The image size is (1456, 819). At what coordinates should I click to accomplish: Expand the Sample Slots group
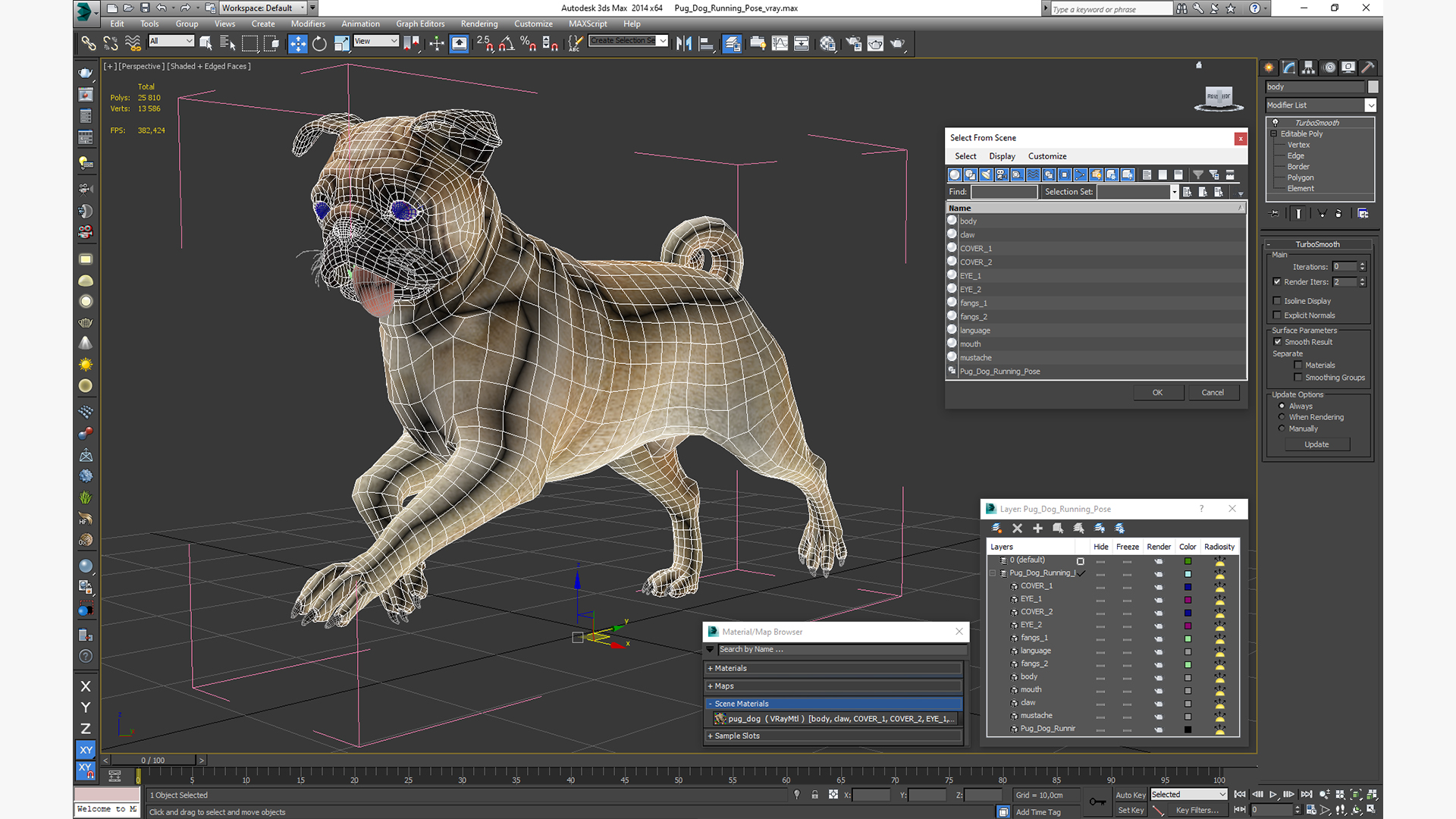[833, 736]
